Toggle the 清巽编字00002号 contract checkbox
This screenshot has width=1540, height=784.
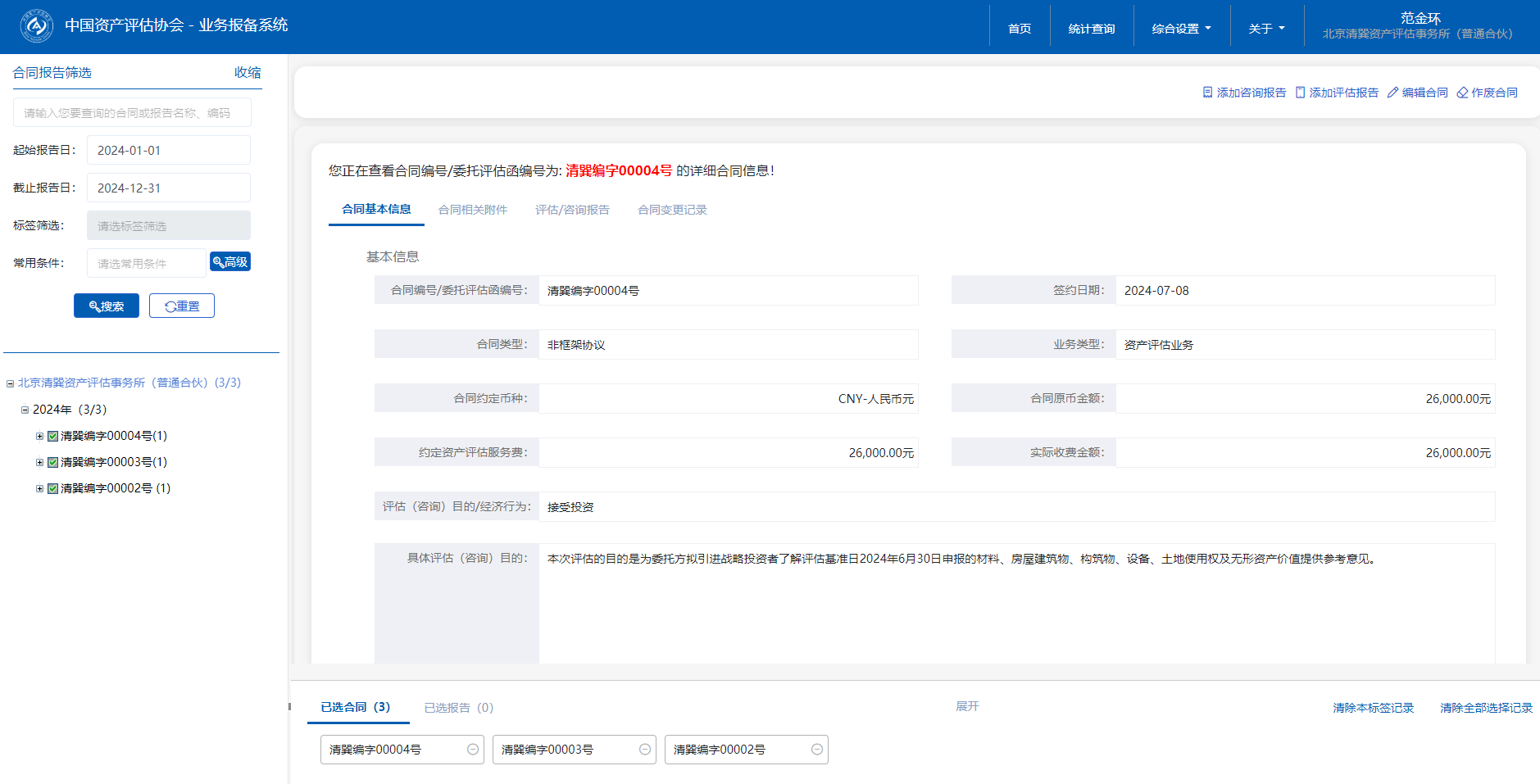click(x=52, y=488)
